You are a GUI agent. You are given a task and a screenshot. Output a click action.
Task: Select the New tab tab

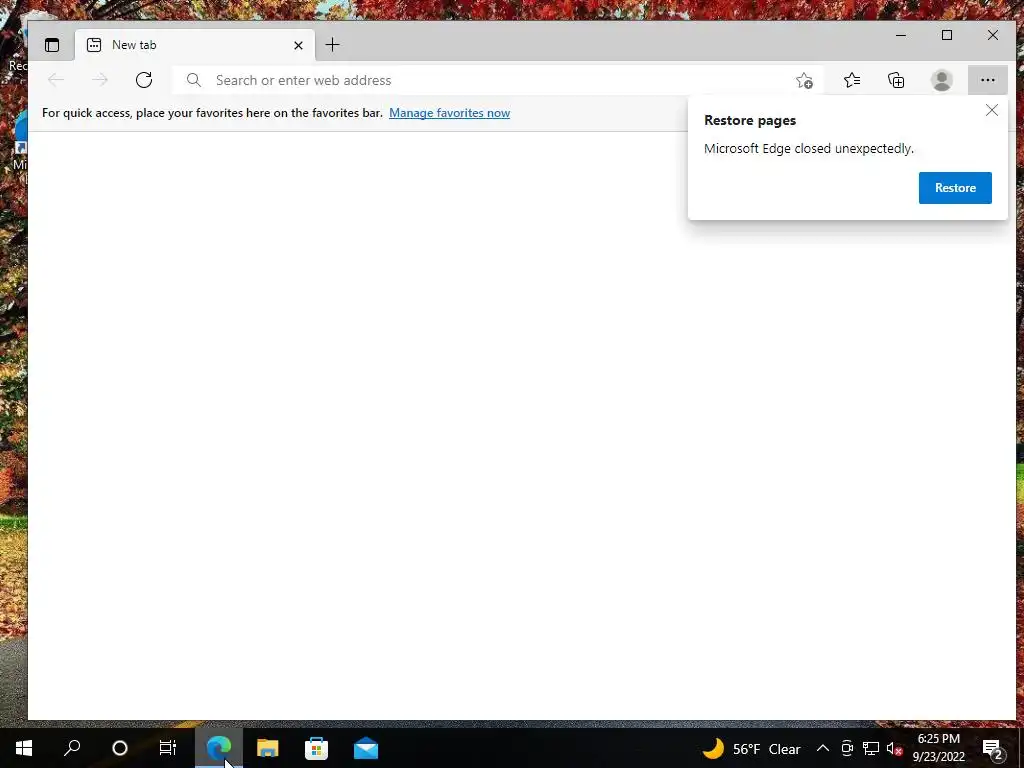[x=195, y=44]
